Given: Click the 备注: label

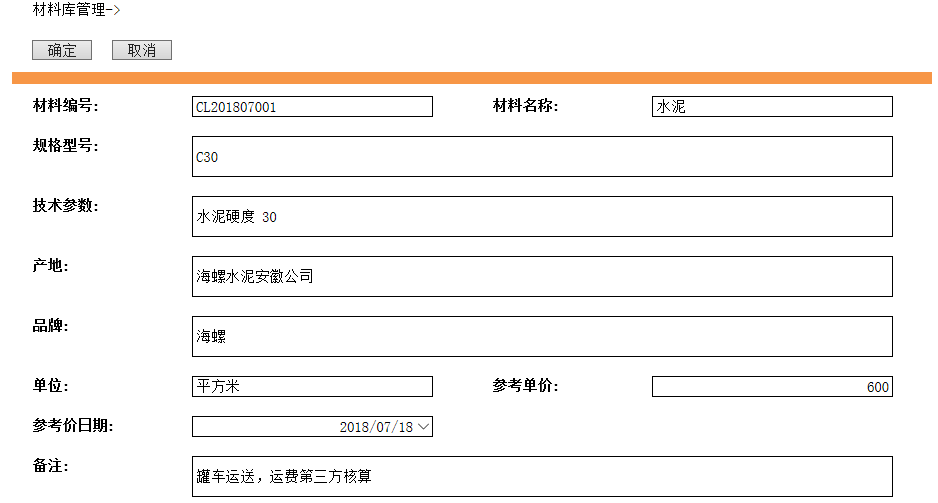Looking at the screenshot, I should [50, 466].
